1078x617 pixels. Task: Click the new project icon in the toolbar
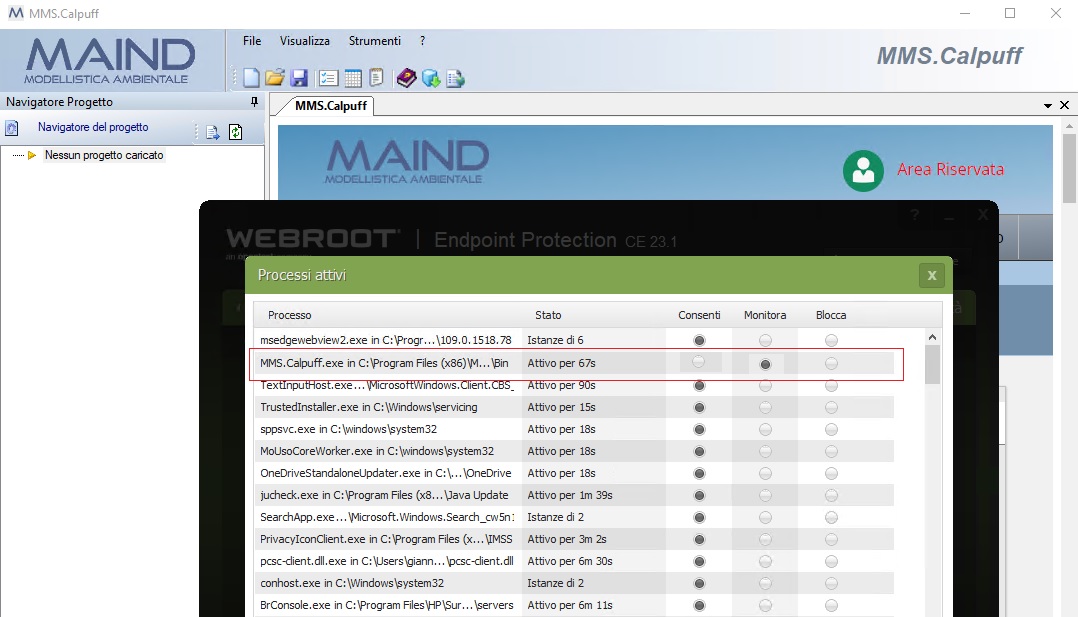[x=251, y=78]
